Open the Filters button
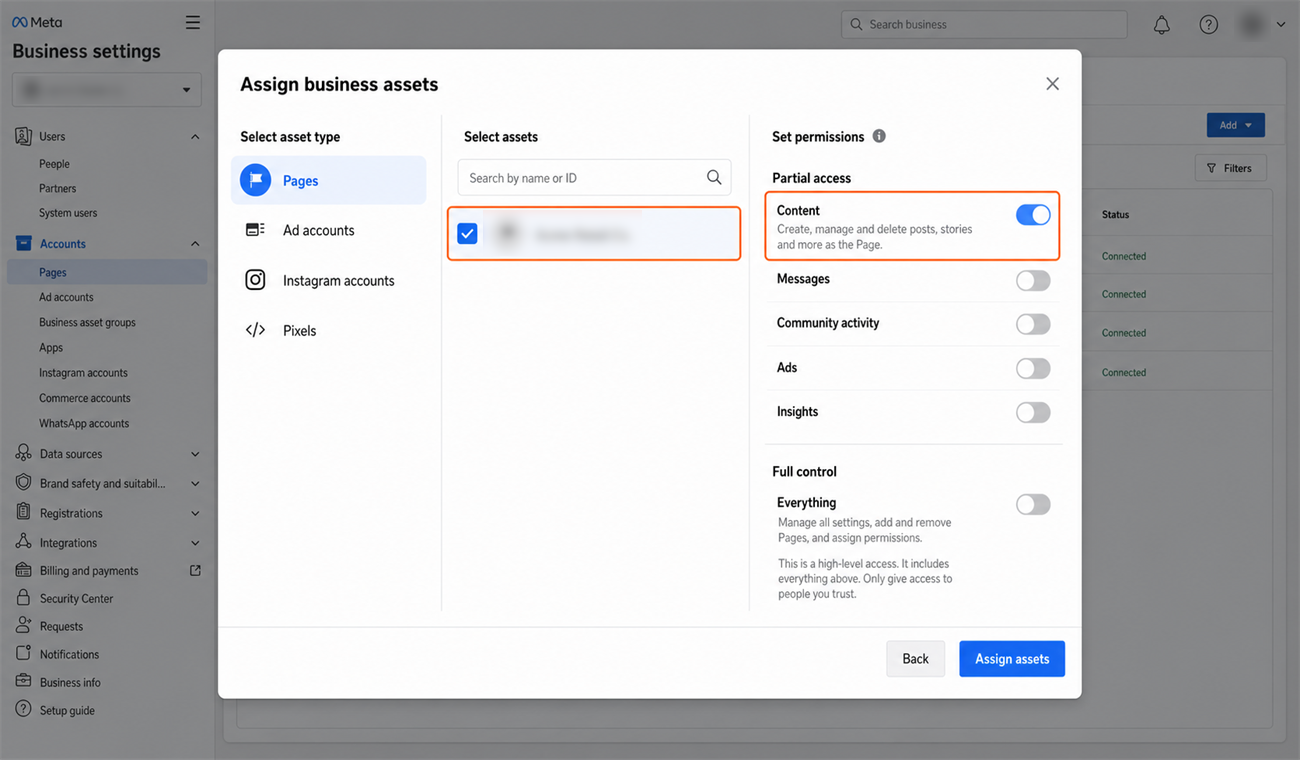Viewport: 1300px width, 760px height. pyautogui.click(x=1230, y=168)
